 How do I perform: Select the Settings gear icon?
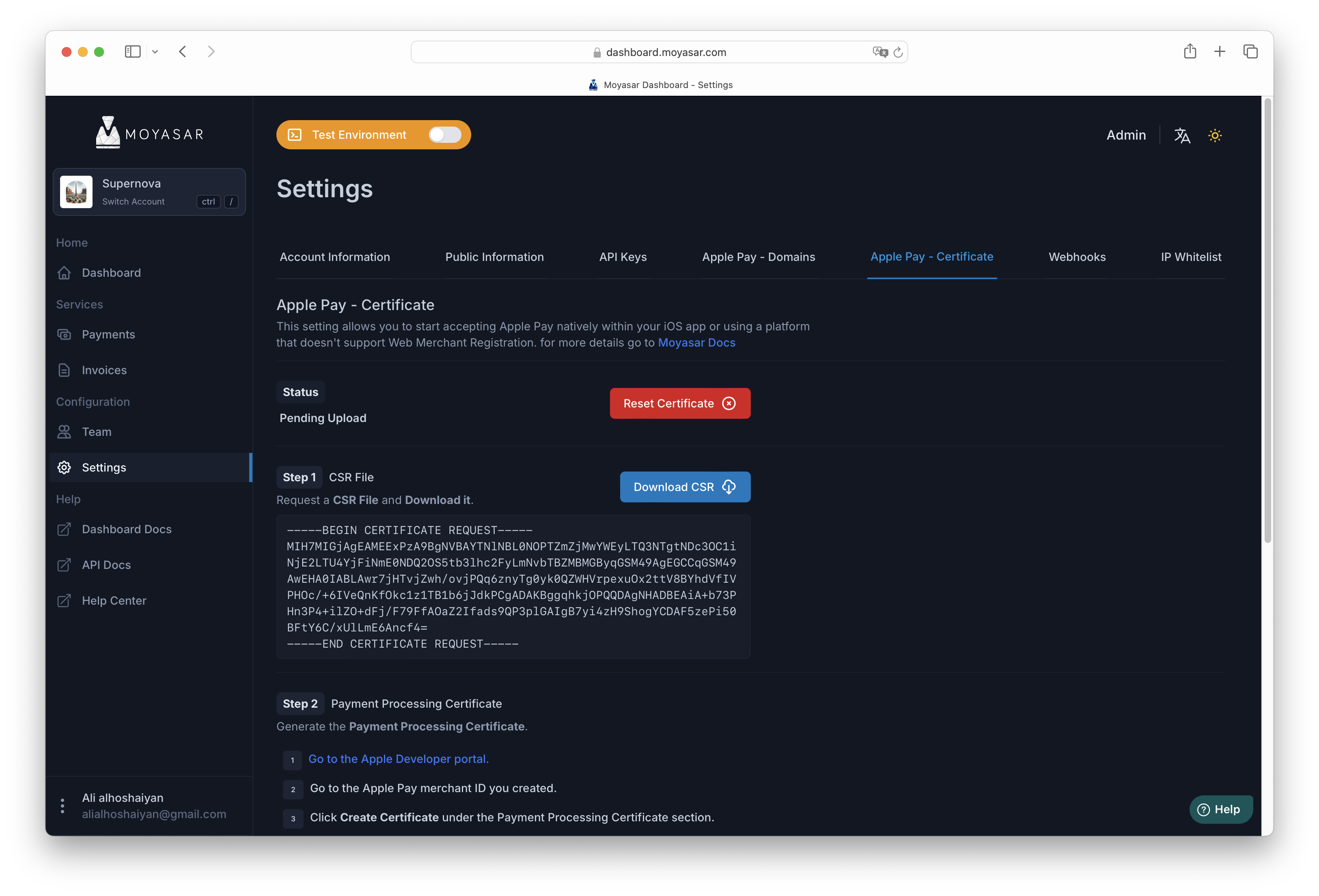tap(64, 467)
